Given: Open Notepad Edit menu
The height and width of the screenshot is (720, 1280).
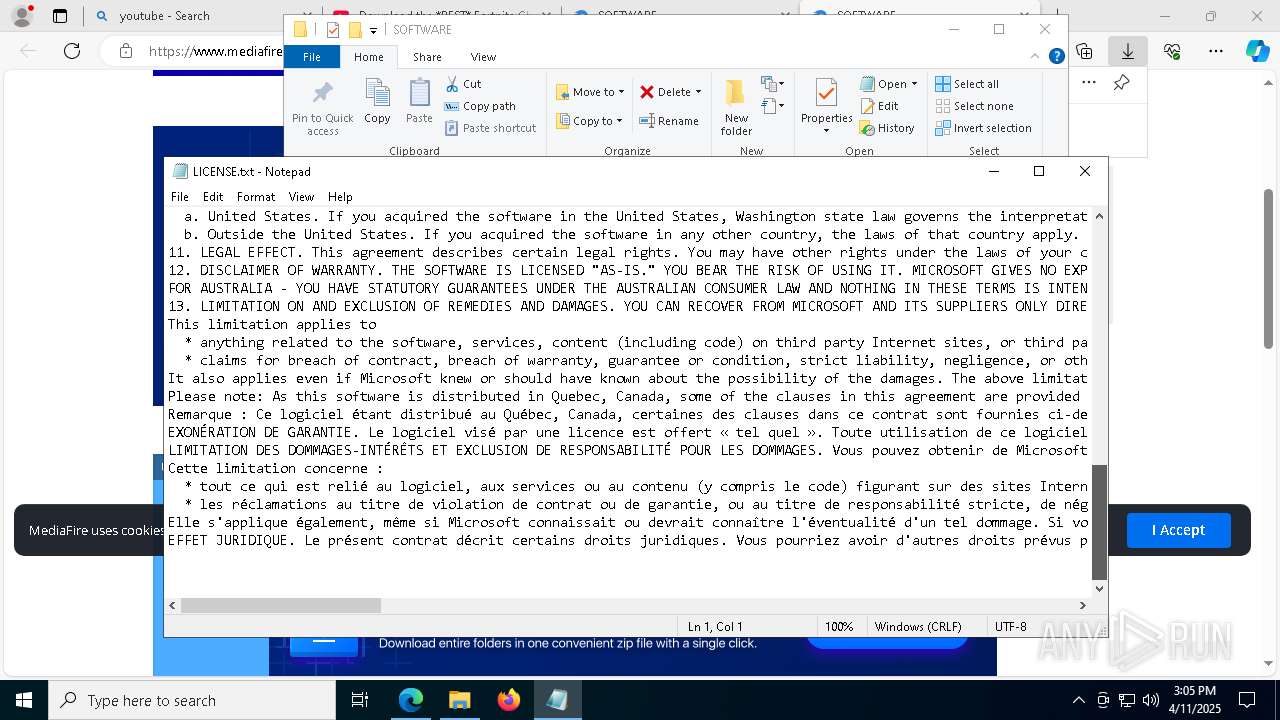Looking at the screenshot, I should pyautogui.click(x=213, y=197).
